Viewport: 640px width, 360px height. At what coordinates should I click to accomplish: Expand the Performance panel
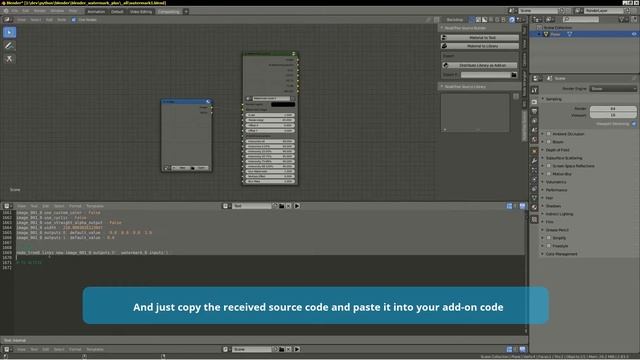[555, 190]
